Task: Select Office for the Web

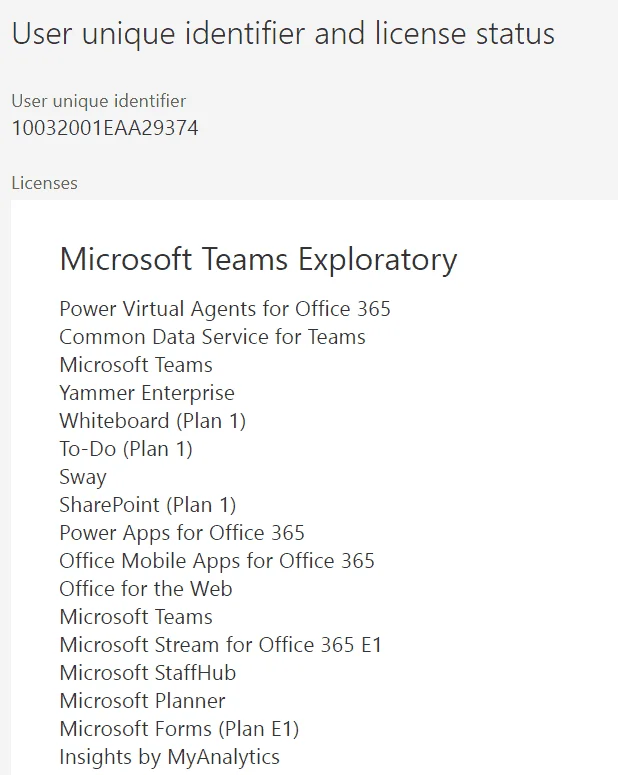Action: [146, 589]
